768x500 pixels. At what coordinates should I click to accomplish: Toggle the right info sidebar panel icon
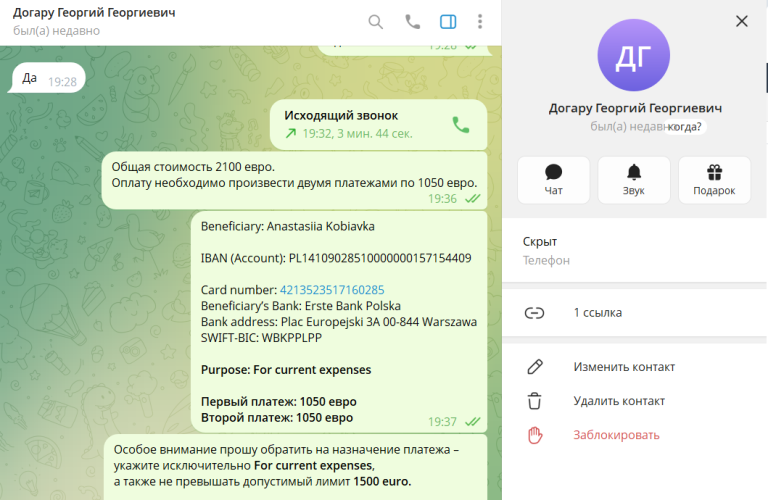[x=448, y=22]
